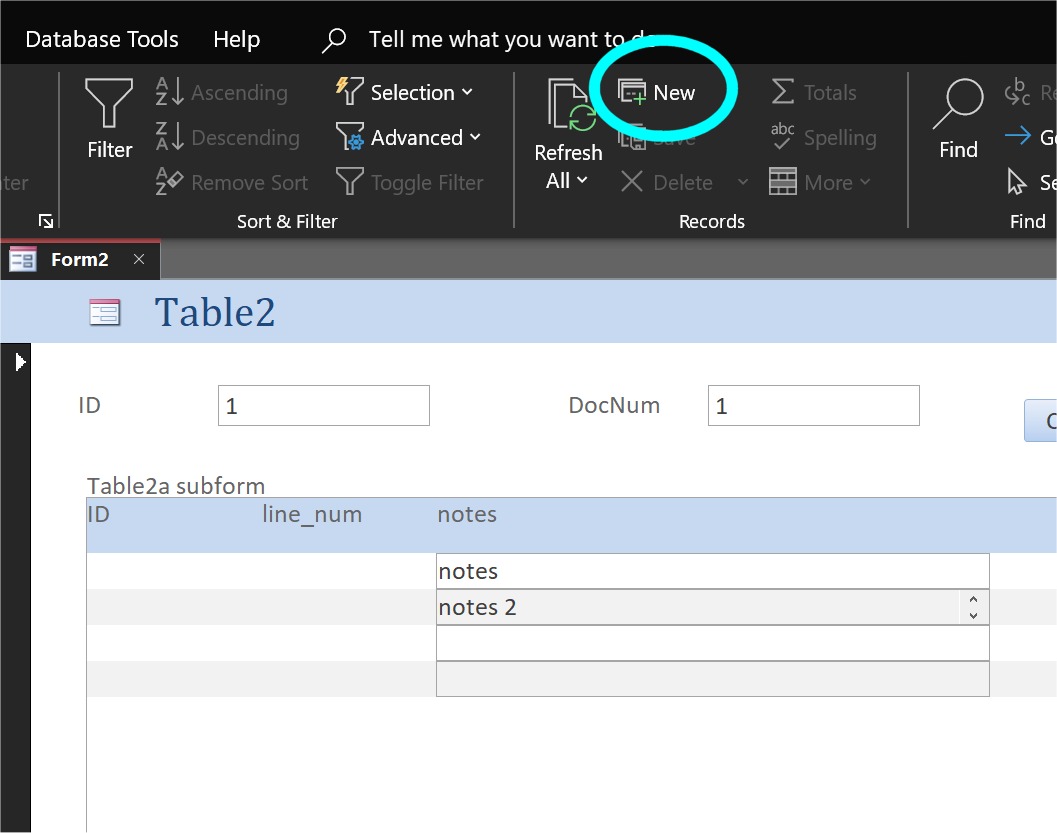Screen dimensions: 1057x833
Task: Click the Totals sigma button
Action: coord(814,93)
